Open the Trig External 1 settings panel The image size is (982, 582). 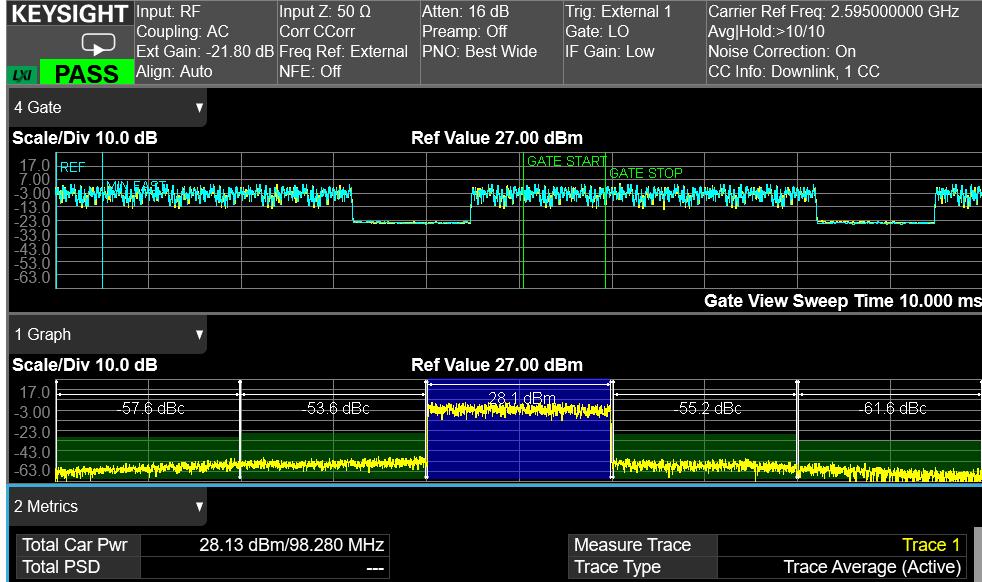click(634, 42)
